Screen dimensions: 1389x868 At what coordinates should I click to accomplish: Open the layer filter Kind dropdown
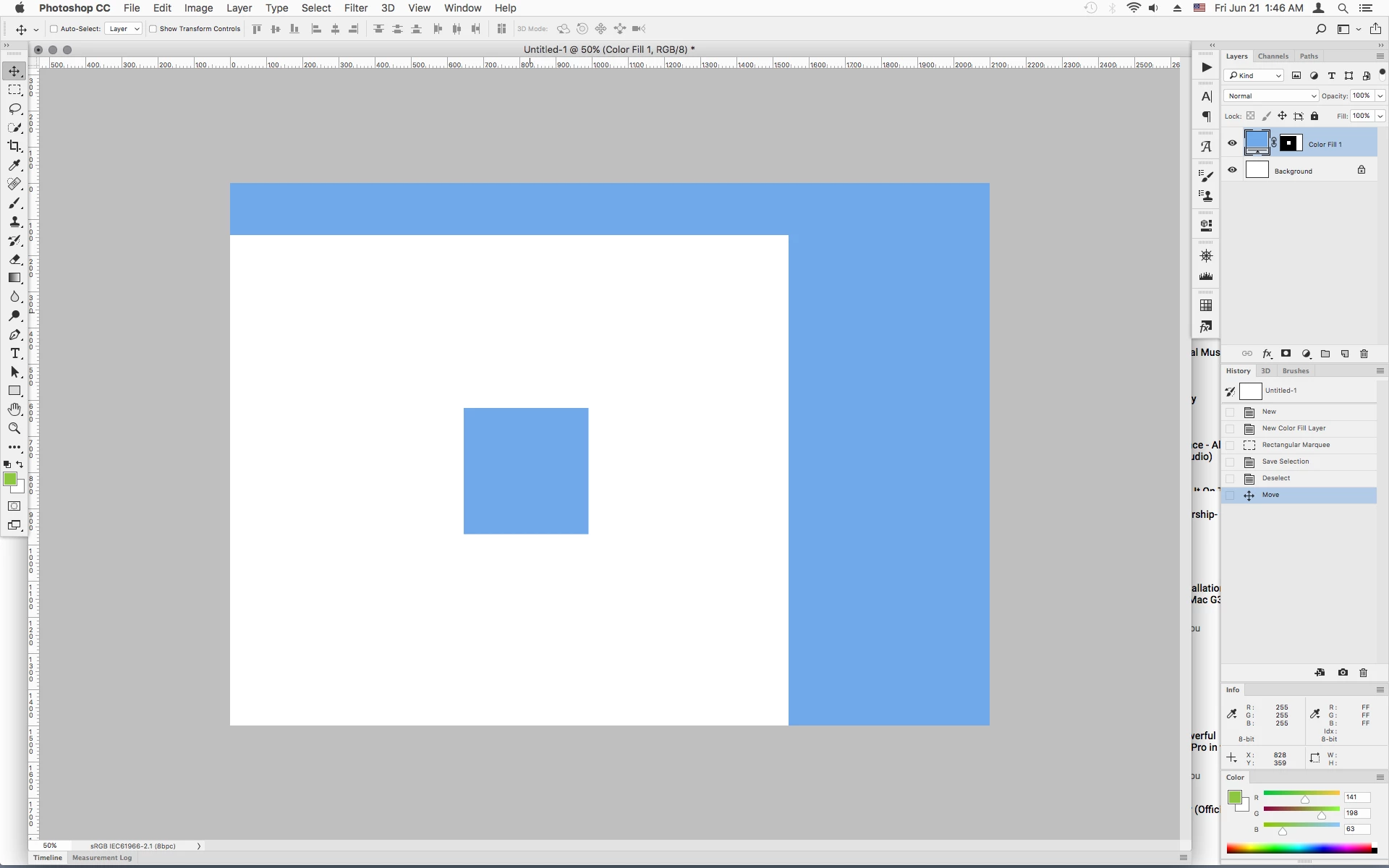click(x=1254, y=75)
